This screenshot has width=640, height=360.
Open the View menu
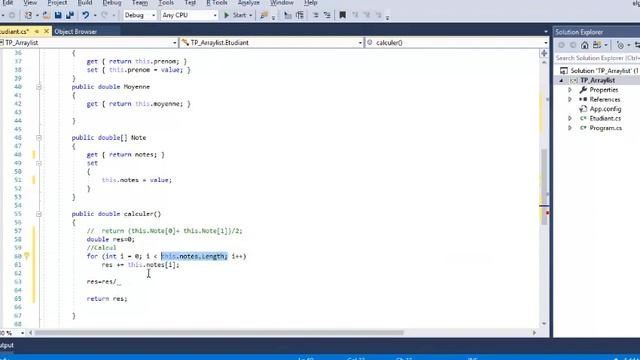(30, 3)
